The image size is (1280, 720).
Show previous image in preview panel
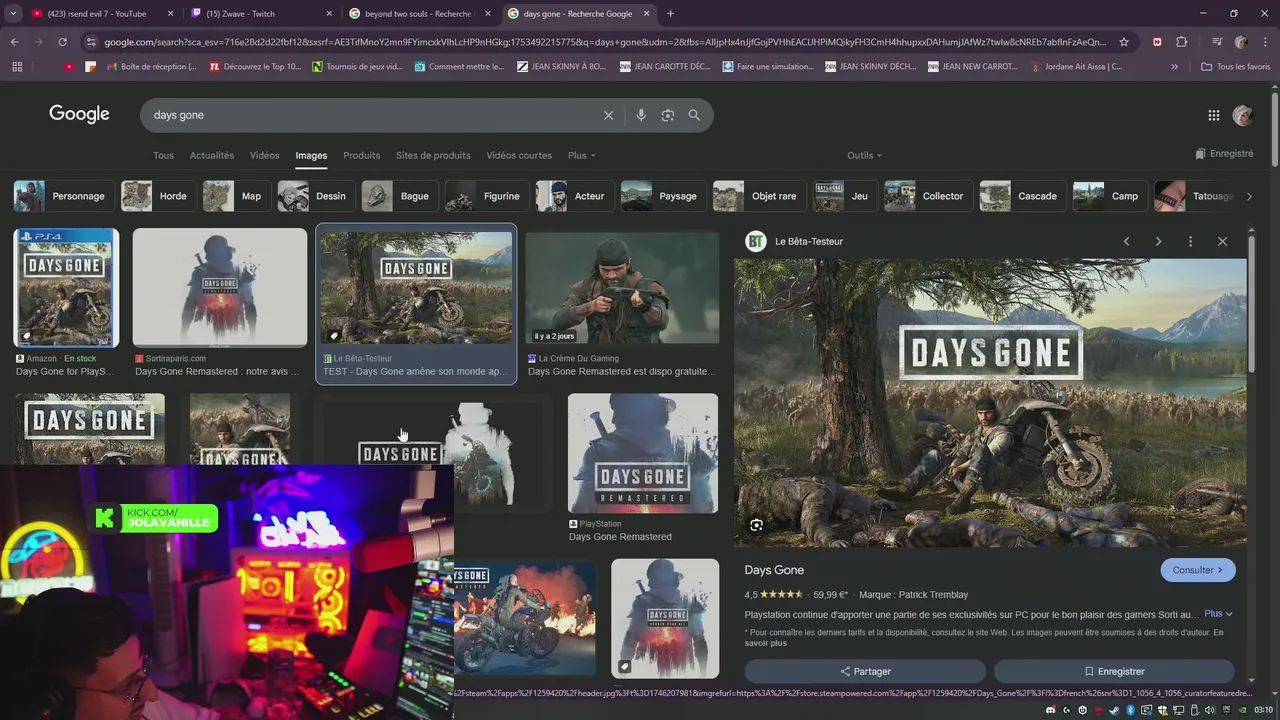1126,241
